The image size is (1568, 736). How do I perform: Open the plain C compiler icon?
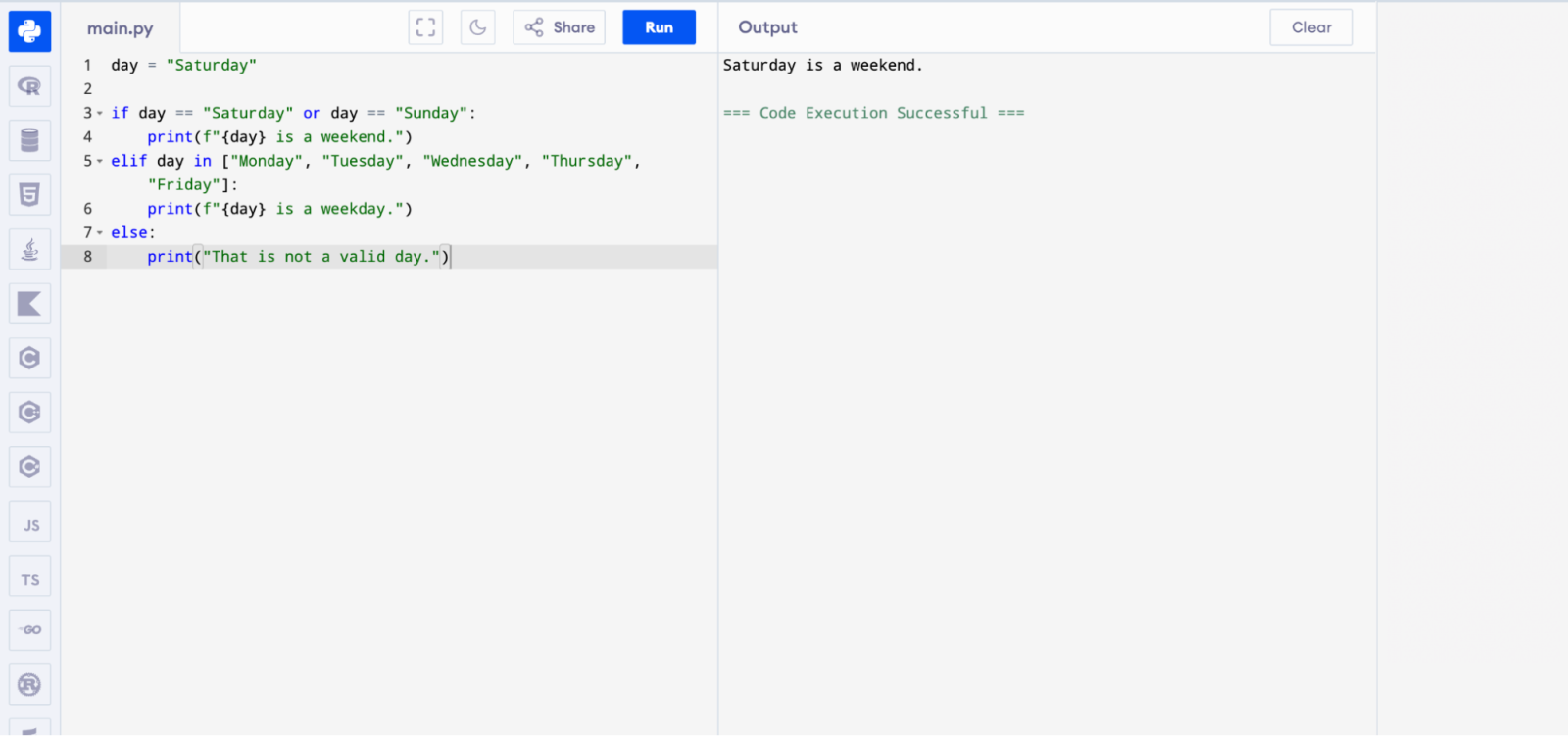(29, 358)
